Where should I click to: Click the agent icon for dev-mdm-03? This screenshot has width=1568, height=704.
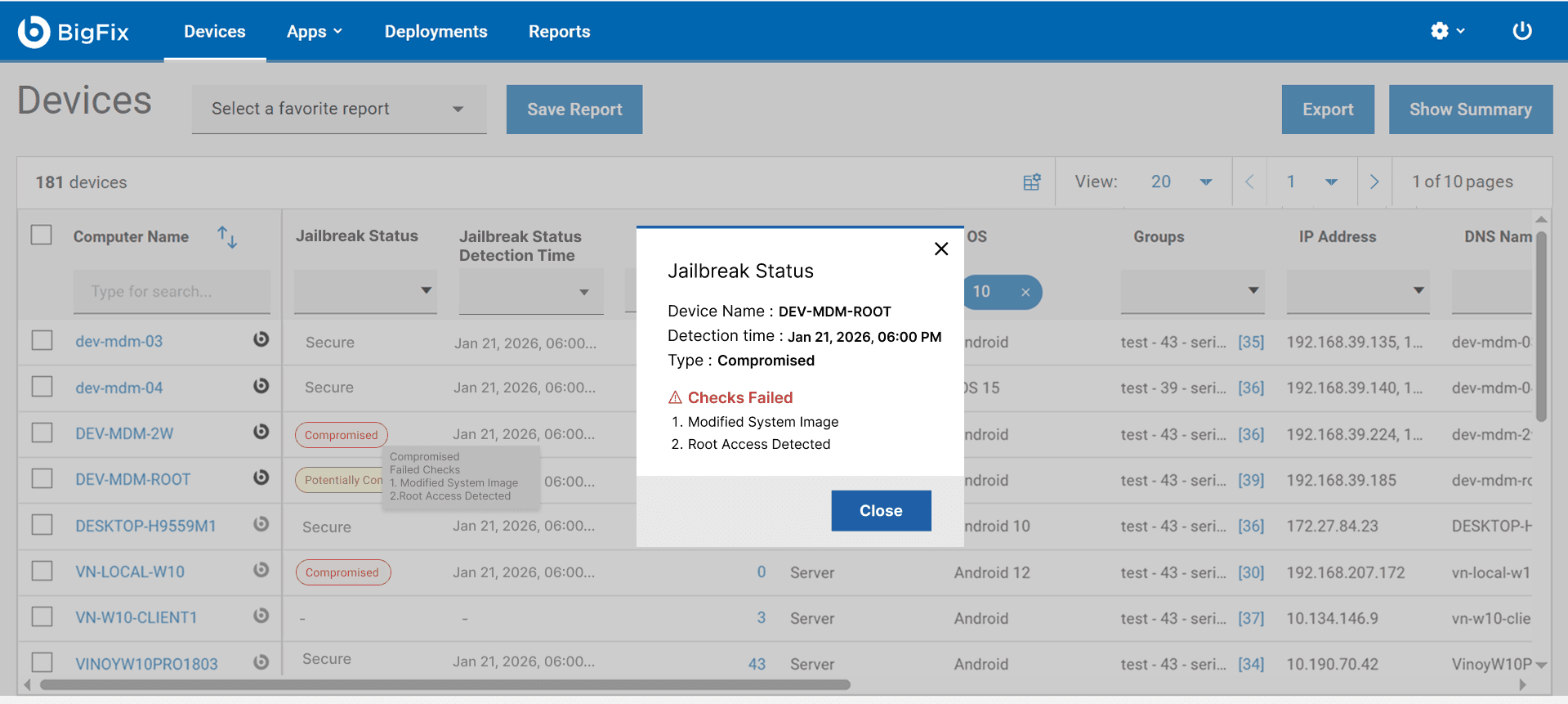261,339
